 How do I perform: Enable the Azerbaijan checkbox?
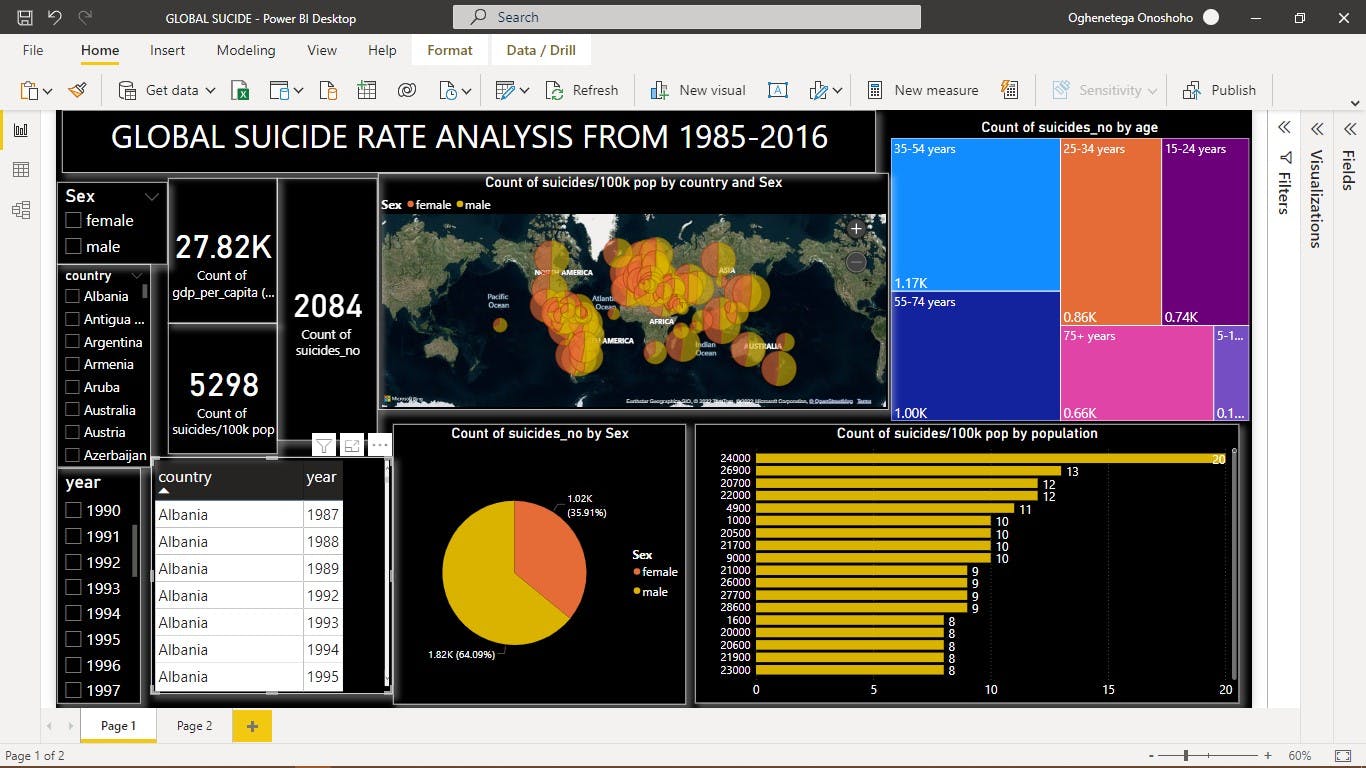pos(72,455)
